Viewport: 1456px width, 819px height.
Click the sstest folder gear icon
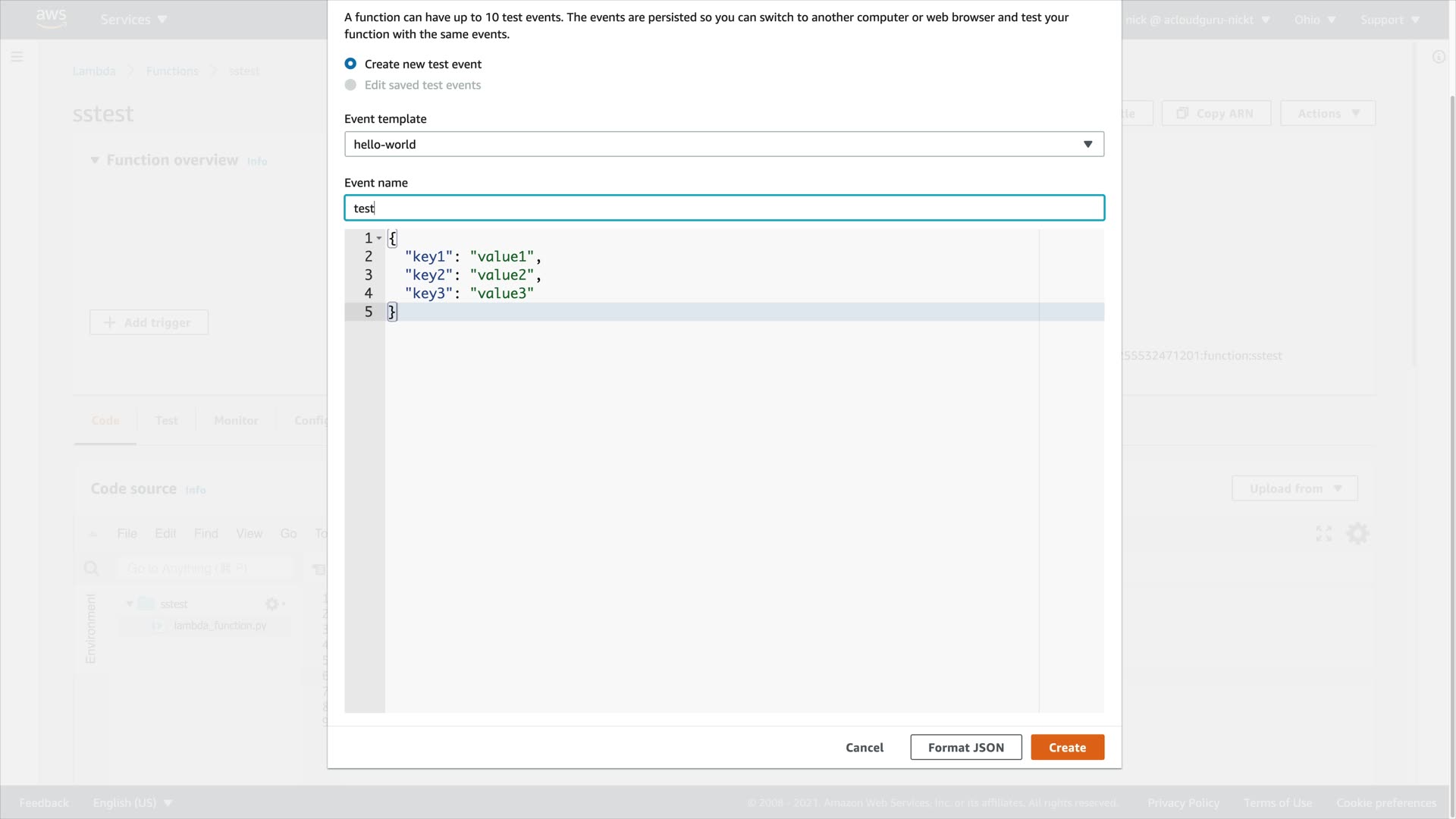272,604
